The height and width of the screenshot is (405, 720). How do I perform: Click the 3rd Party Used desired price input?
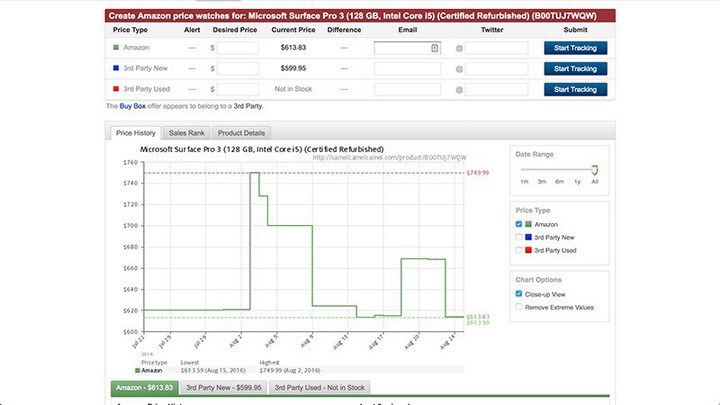coord(238,89)
